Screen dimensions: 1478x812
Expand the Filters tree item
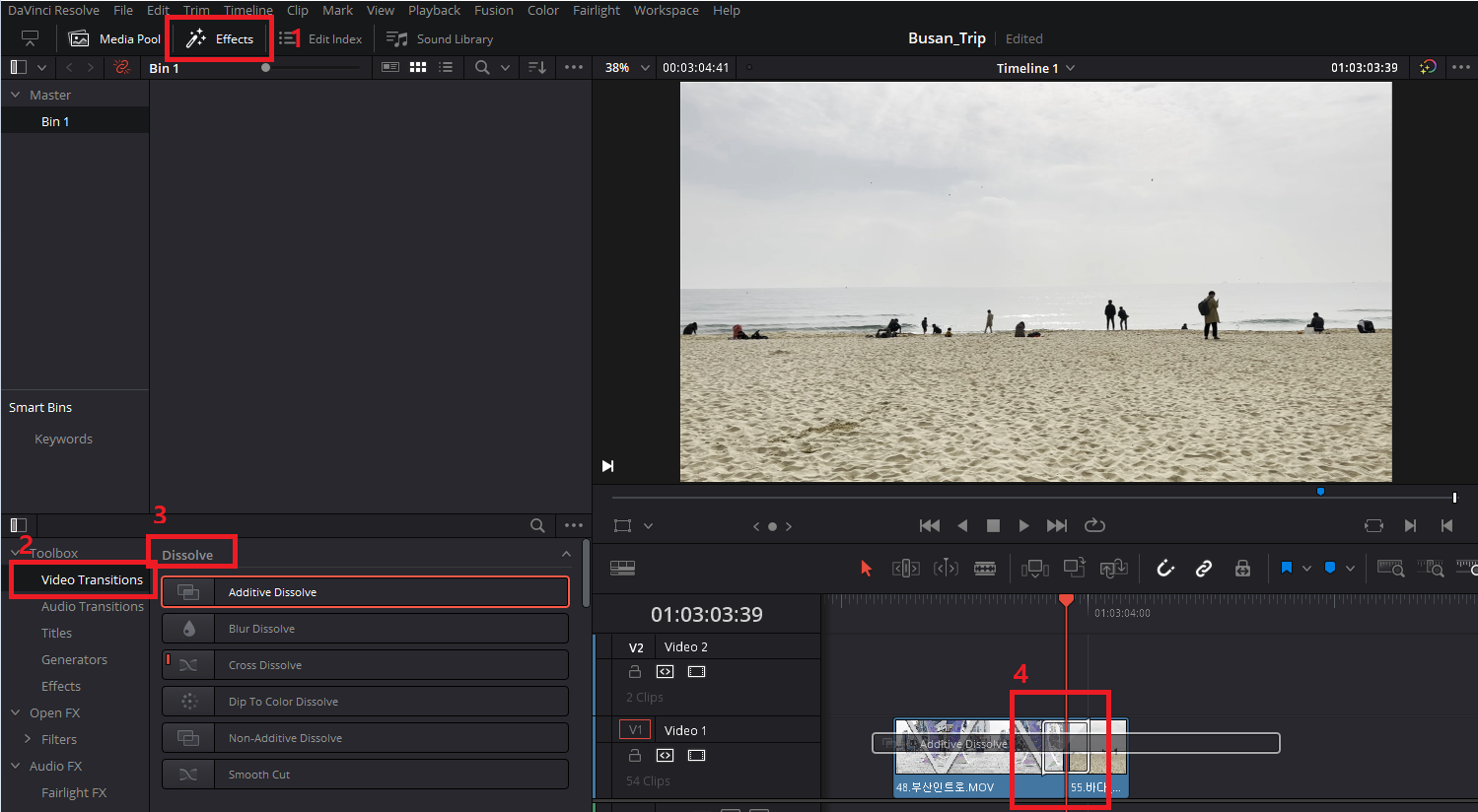pyautogui.click(x=28, y=740)
